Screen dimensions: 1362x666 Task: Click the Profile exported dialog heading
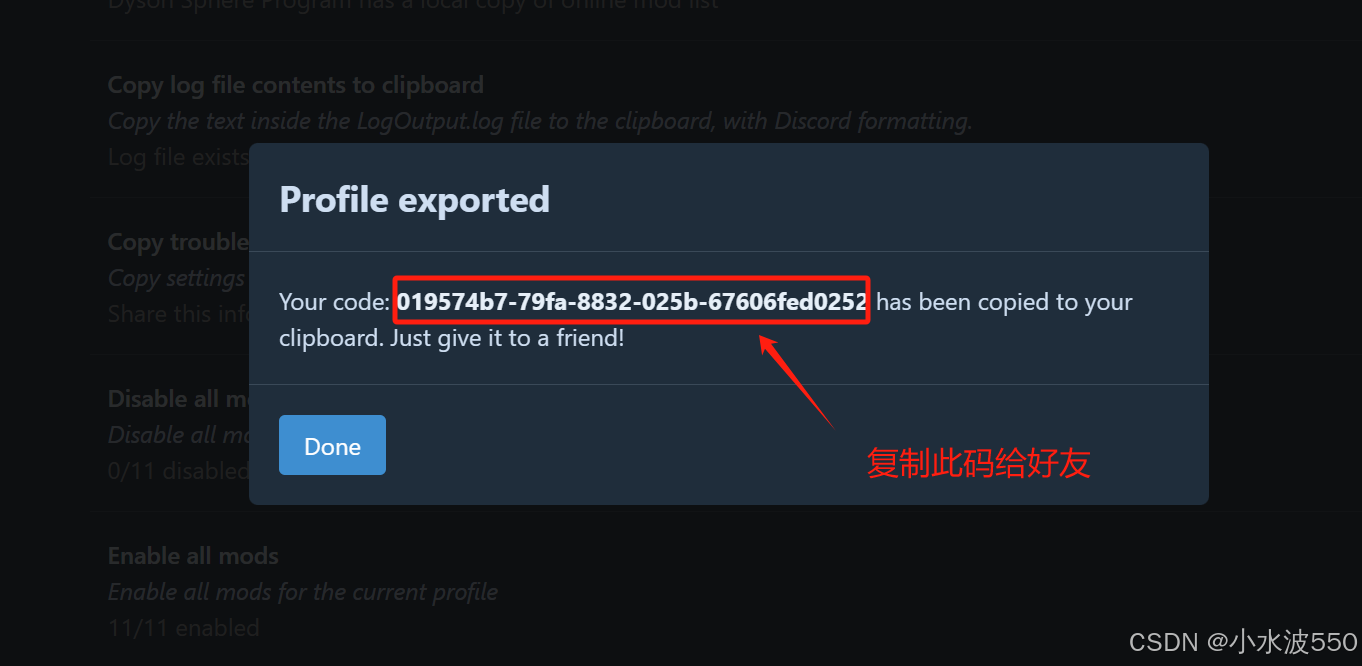[x=414, y=199]
